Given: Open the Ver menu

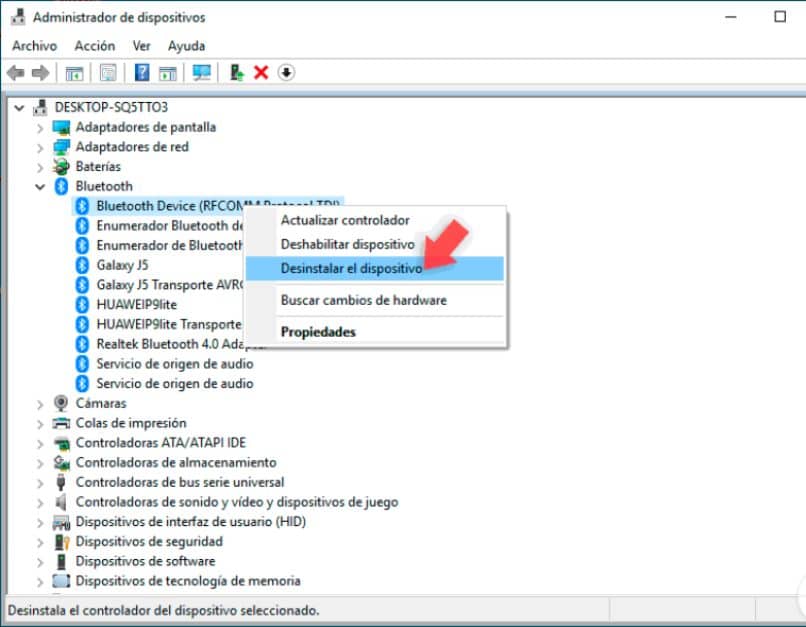Looking at the screenshot, I should pos(141,45).
